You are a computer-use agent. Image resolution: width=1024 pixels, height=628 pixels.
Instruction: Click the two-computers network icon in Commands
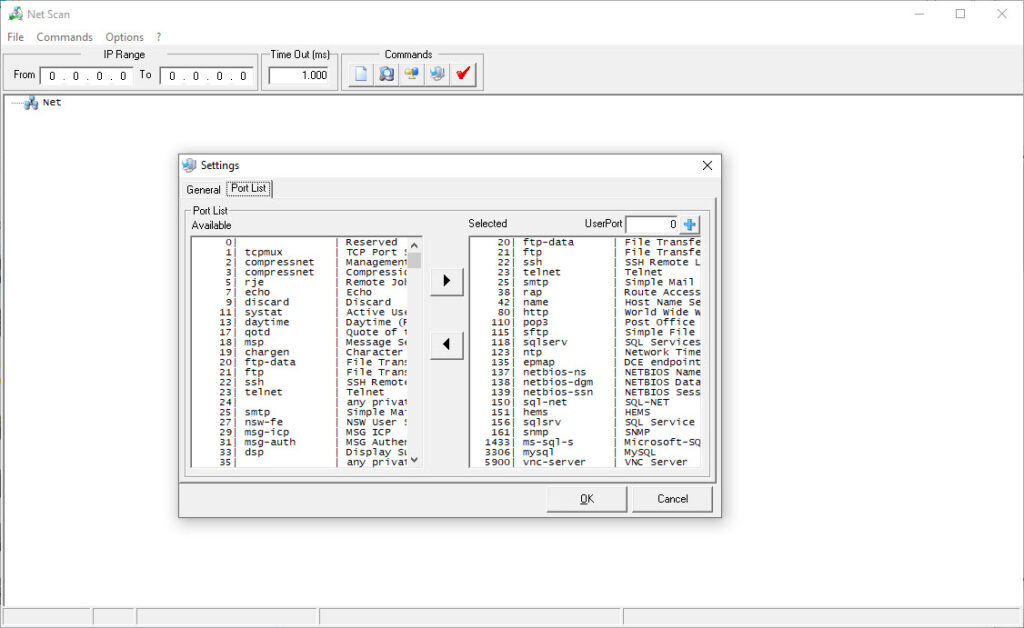[412, 74]
